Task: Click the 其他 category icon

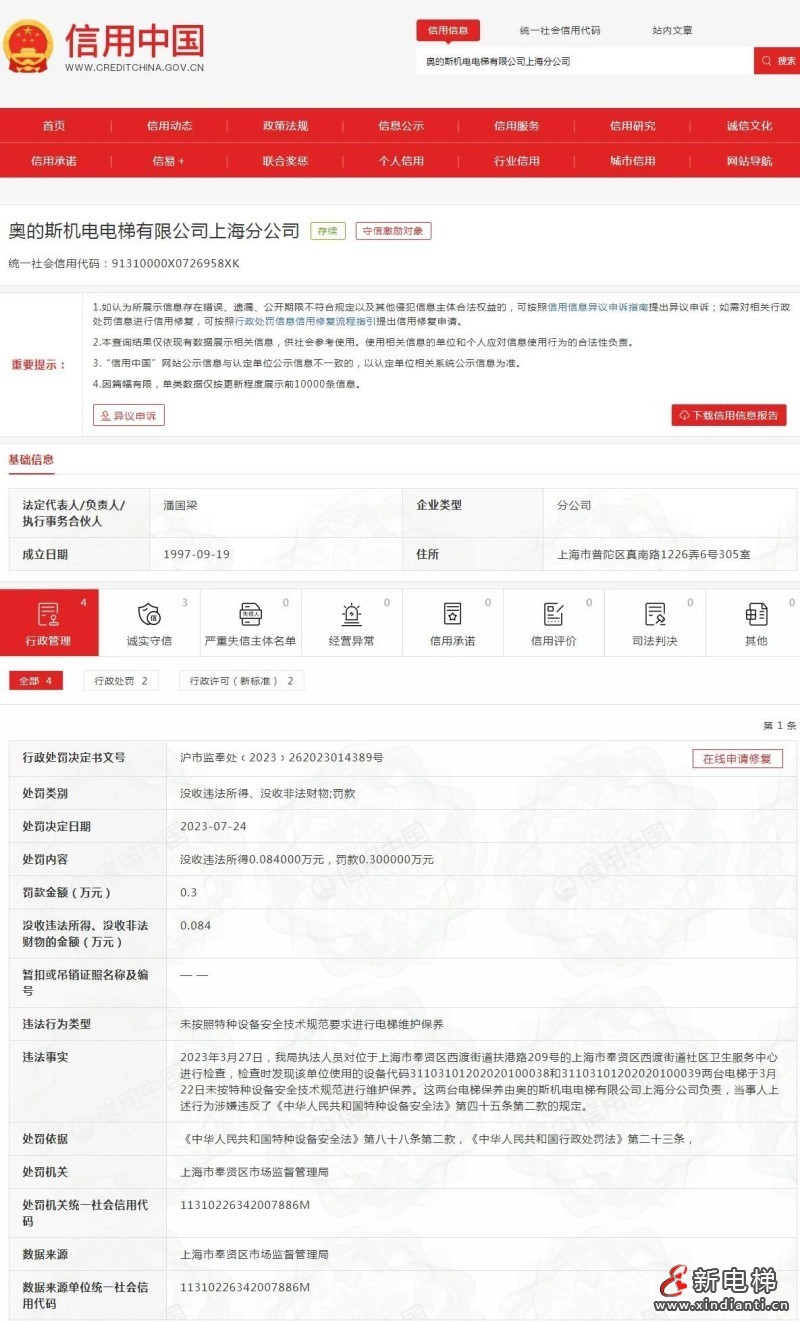Action: [x=755, y=613]
